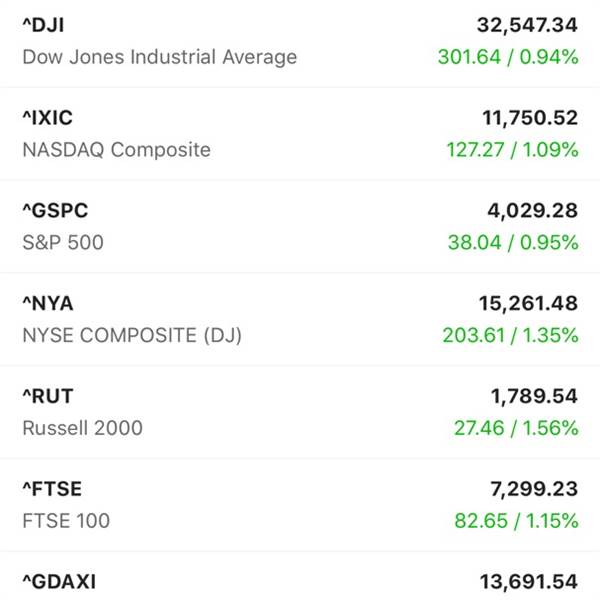
Task: Click the 127.27 / 1.09% change value
Action: tap(512, 150)
